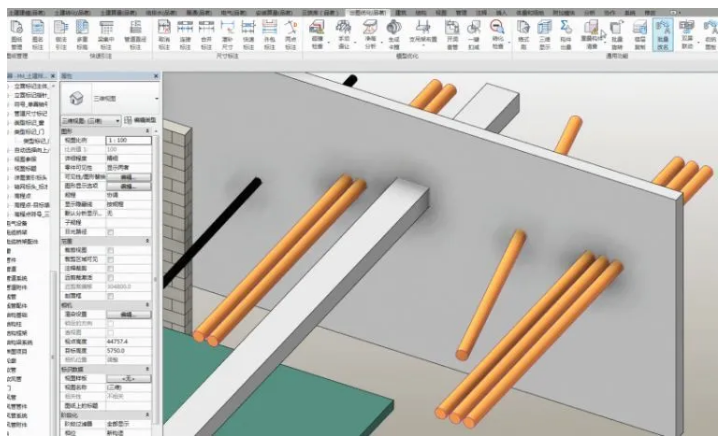This screenshot has height=439, width=725.
Task: Click the 视图样板 <无> button
Action: (129, 378)
